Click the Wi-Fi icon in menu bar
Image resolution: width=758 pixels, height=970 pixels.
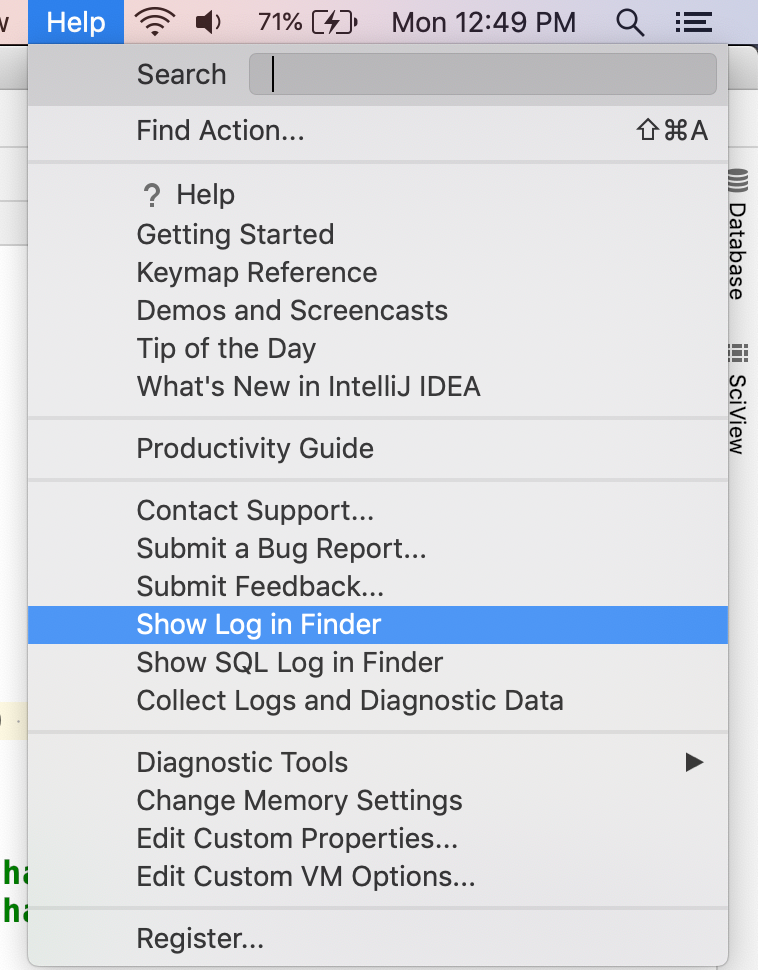[153, 21]
